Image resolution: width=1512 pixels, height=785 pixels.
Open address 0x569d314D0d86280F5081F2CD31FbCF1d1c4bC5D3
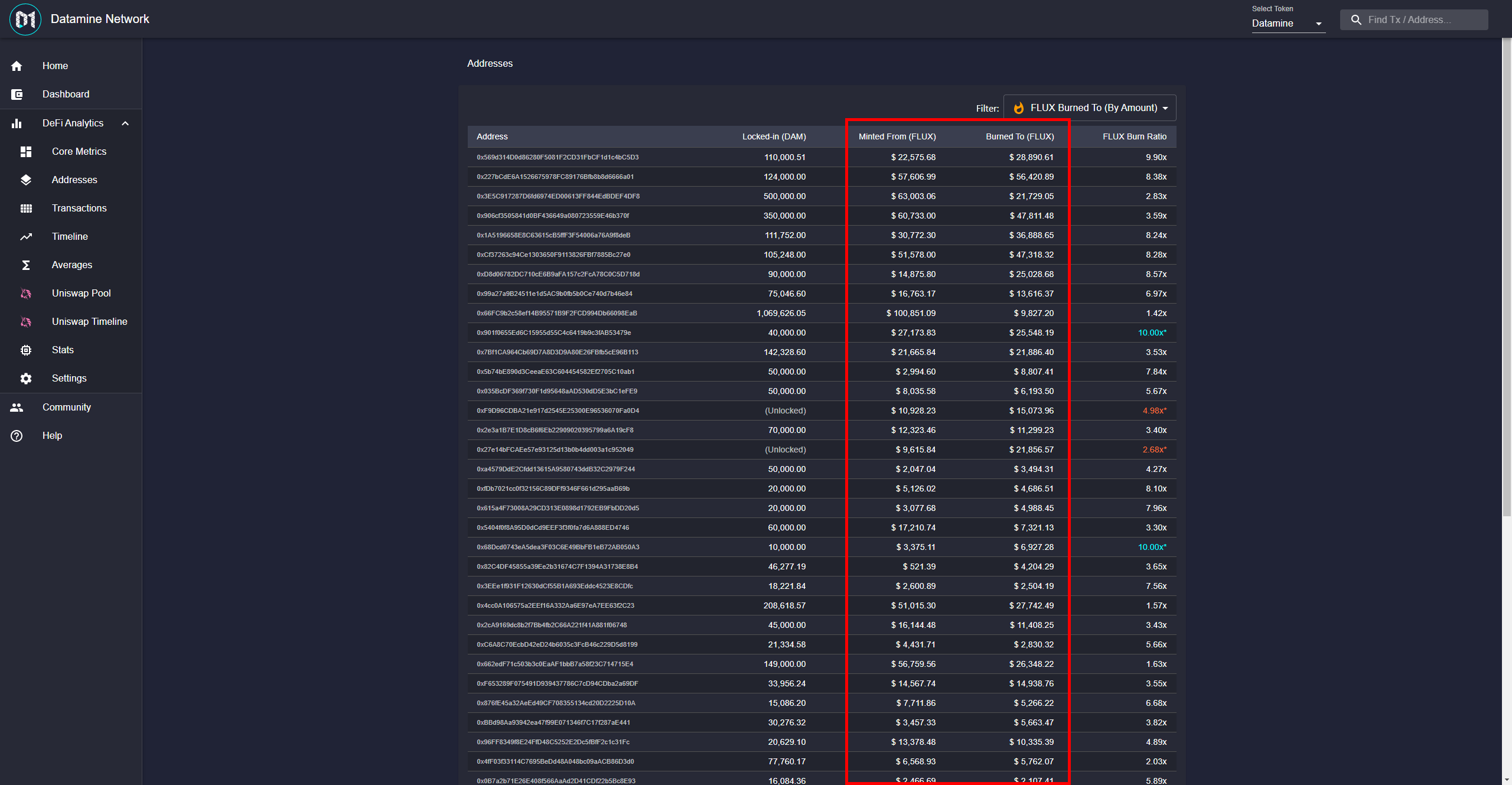558,157
